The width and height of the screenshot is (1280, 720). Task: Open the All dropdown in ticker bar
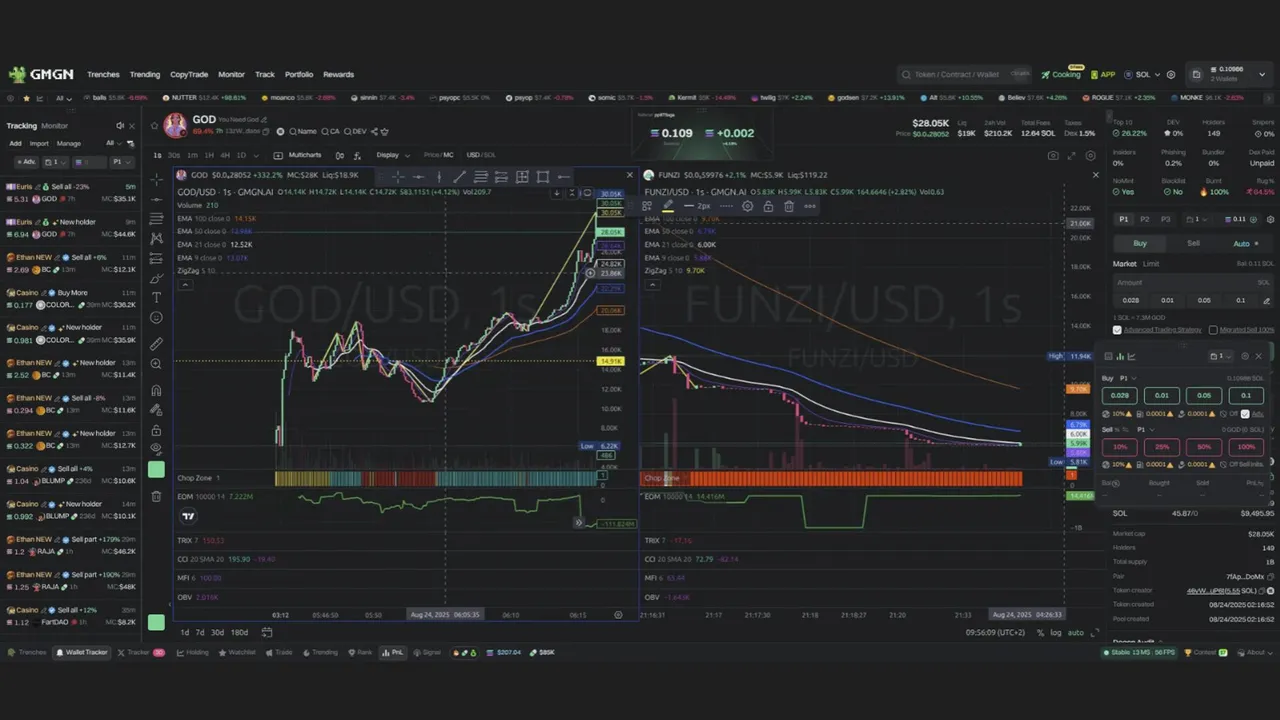64,98
